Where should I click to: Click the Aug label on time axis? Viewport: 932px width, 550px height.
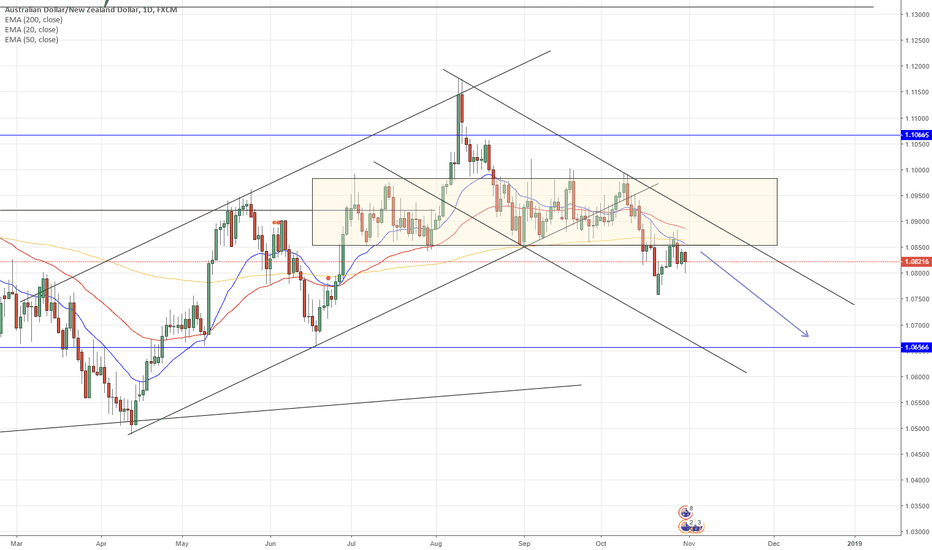tap(436, 543)
